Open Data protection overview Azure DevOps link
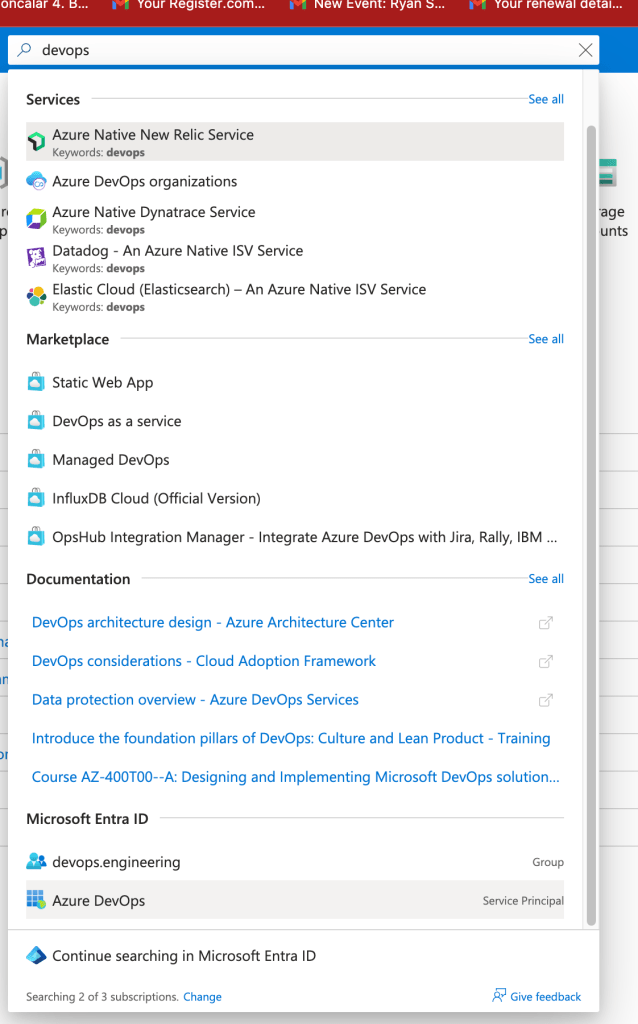638x1024 pixels. click(x=195, y=699)
